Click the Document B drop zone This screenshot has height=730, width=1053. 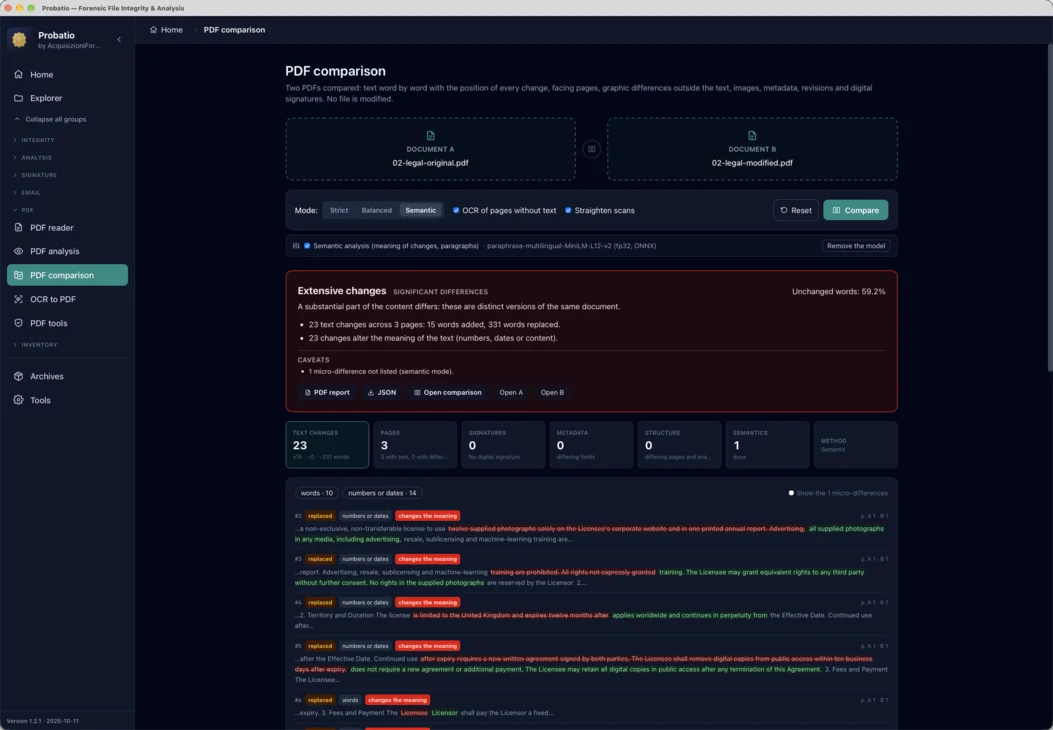pyautogui.click(x=752, y=149)
